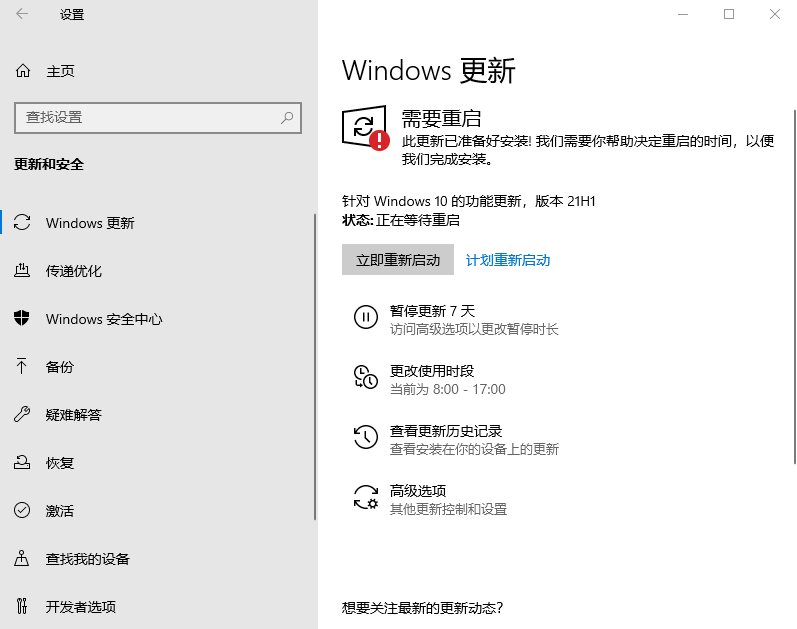Viewport: 797px width, 629px height.
Task: Click the 状态: 正在等待重启 status text
Action: tap(401, 220)
